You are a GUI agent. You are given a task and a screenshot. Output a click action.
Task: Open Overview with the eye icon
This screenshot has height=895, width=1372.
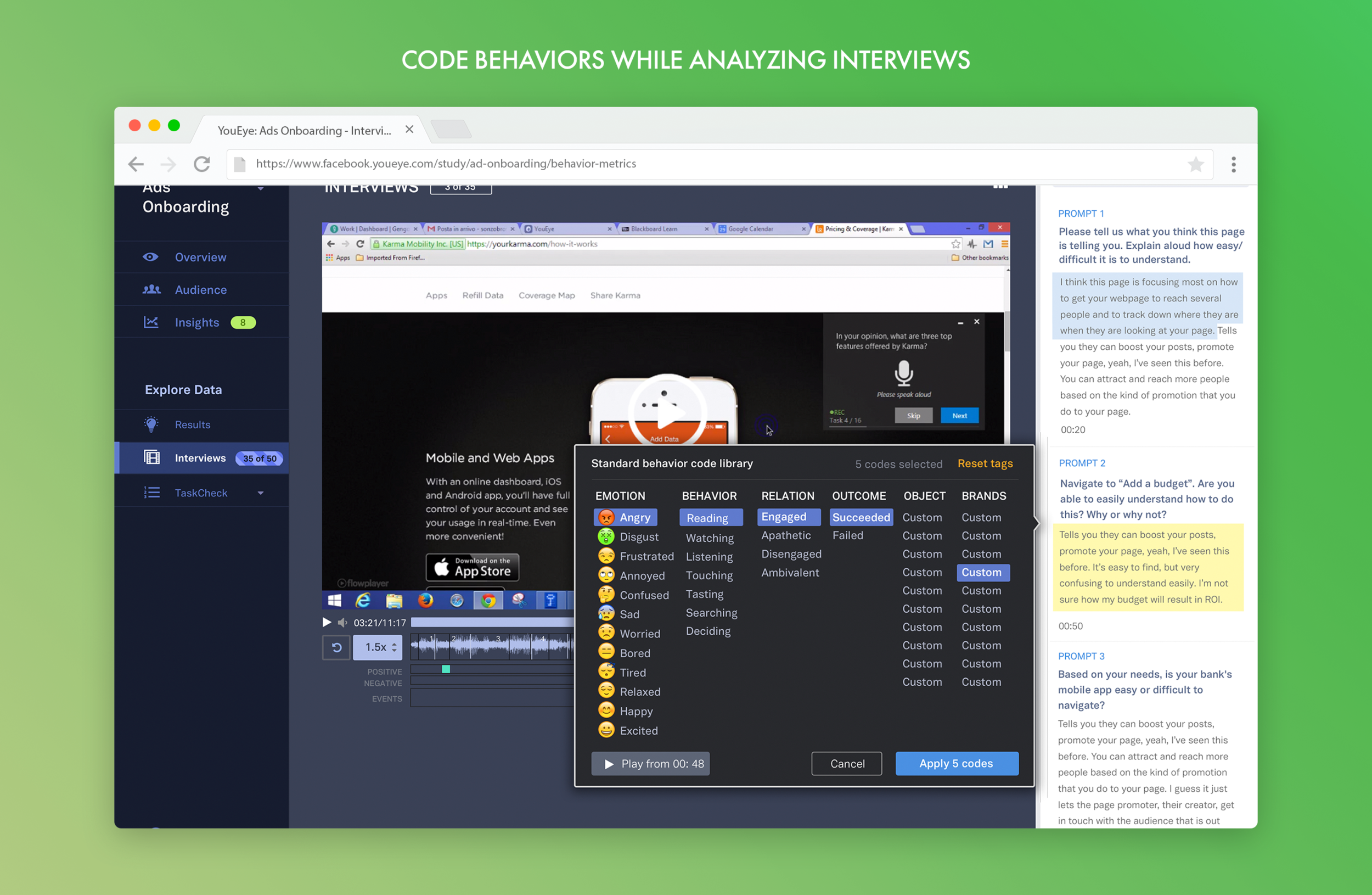pyautogui.click(x=150, y=257)
